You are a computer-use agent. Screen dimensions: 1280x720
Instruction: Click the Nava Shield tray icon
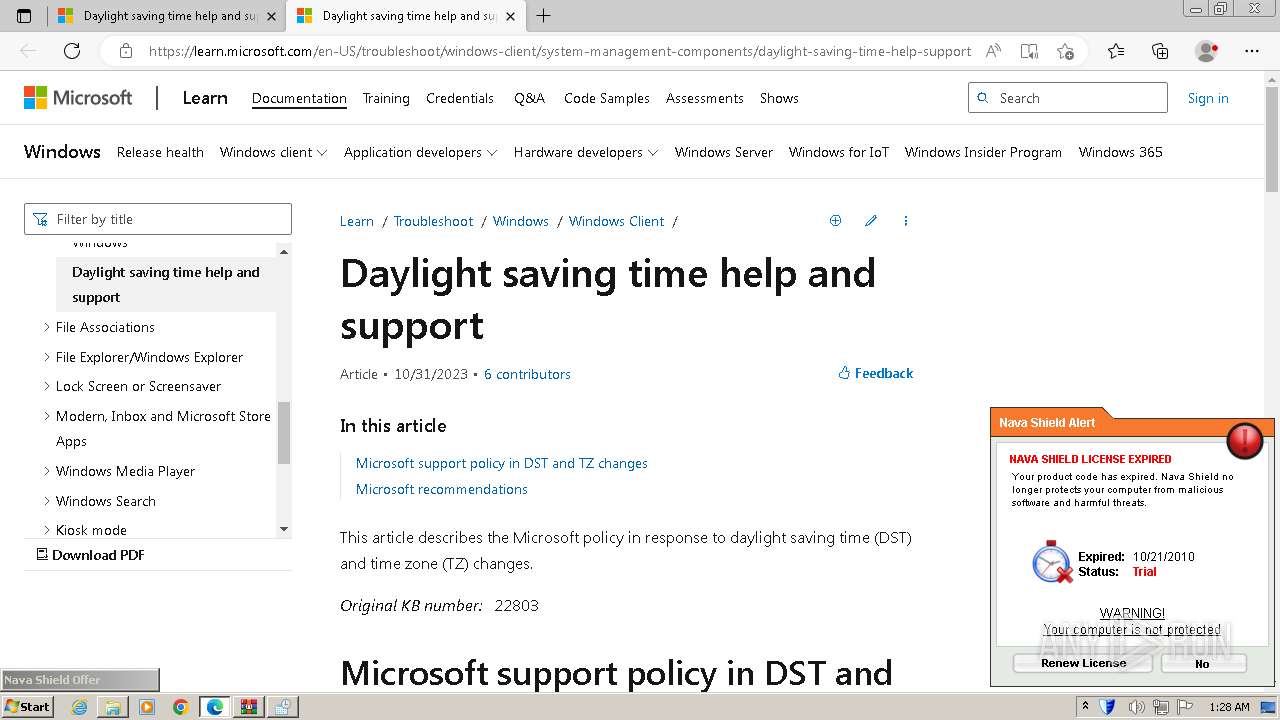coord(1107,707)
